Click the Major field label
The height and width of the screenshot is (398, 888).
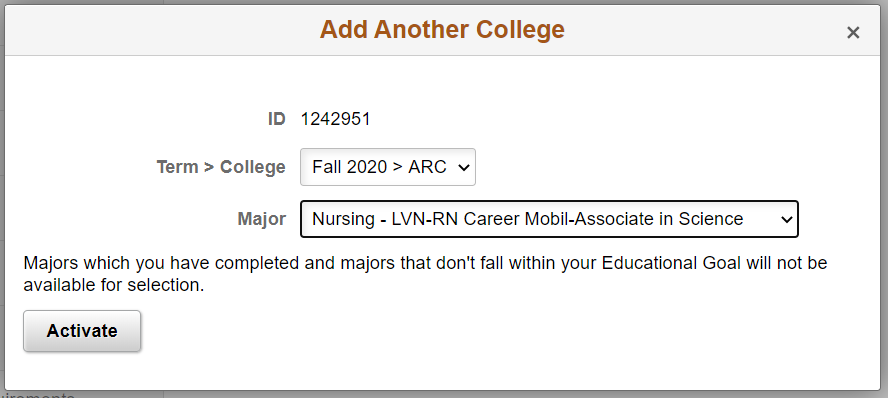point(262,219)
